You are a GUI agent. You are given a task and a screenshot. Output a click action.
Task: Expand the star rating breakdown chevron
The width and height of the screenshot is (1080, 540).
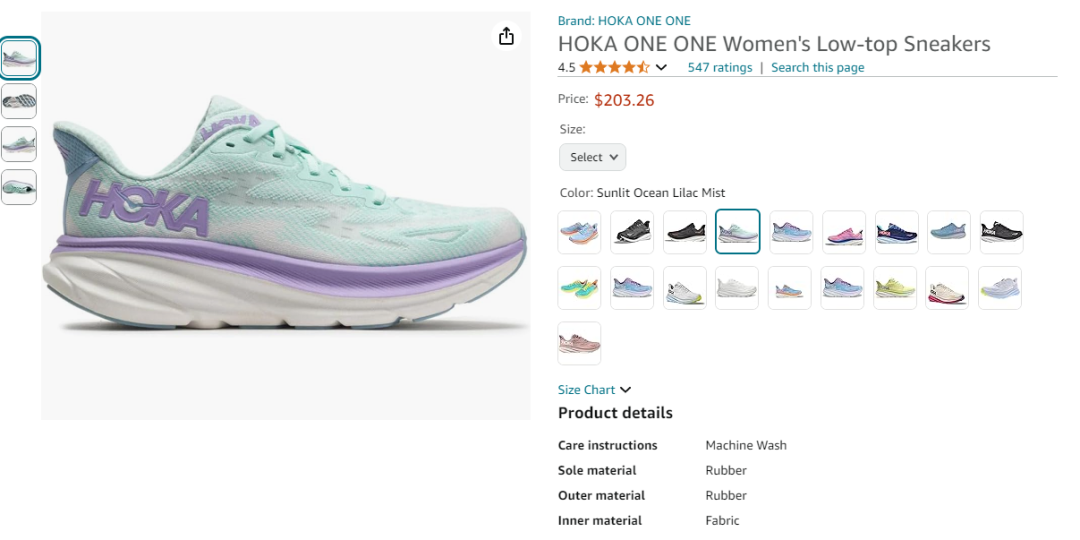coord(661,68)
